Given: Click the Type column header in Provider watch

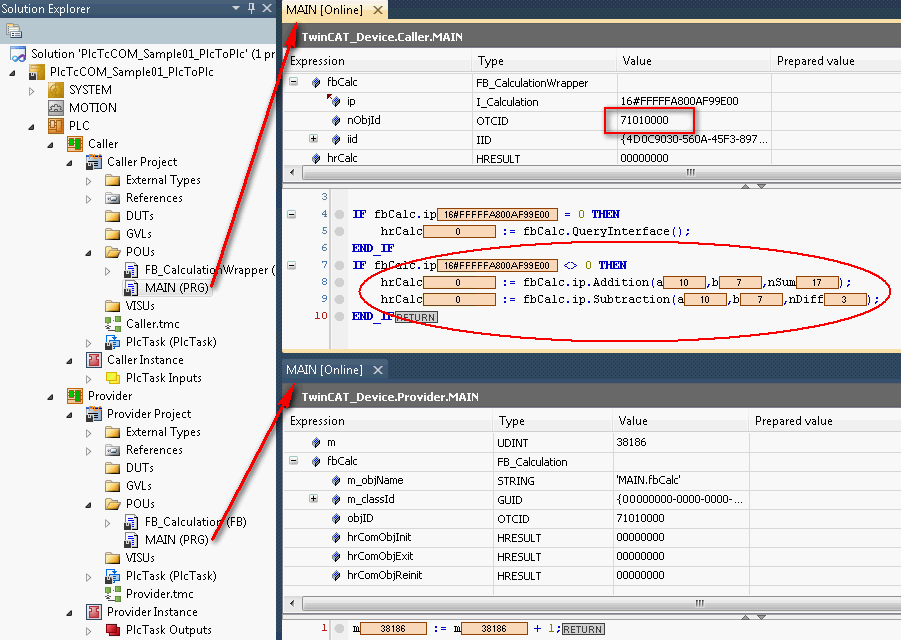Looking at the screenshot, I should 553,421.
